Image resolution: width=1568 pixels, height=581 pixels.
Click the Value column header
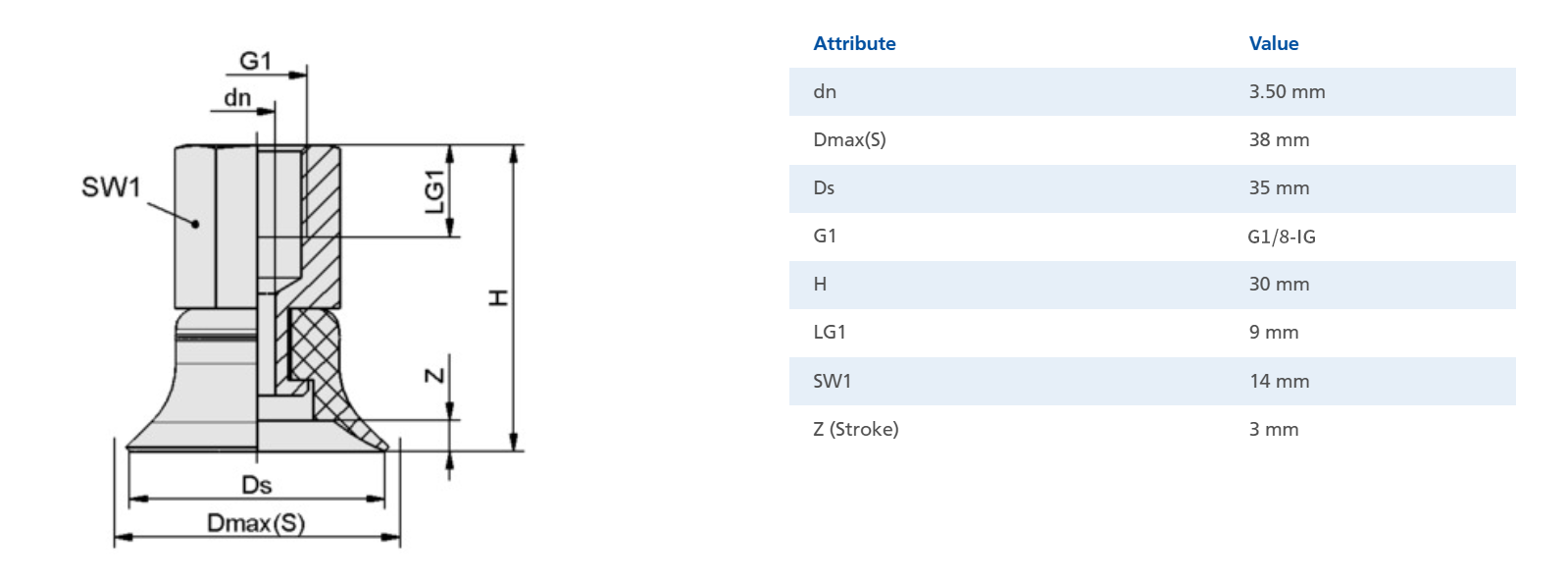[x=1273, y=43]
